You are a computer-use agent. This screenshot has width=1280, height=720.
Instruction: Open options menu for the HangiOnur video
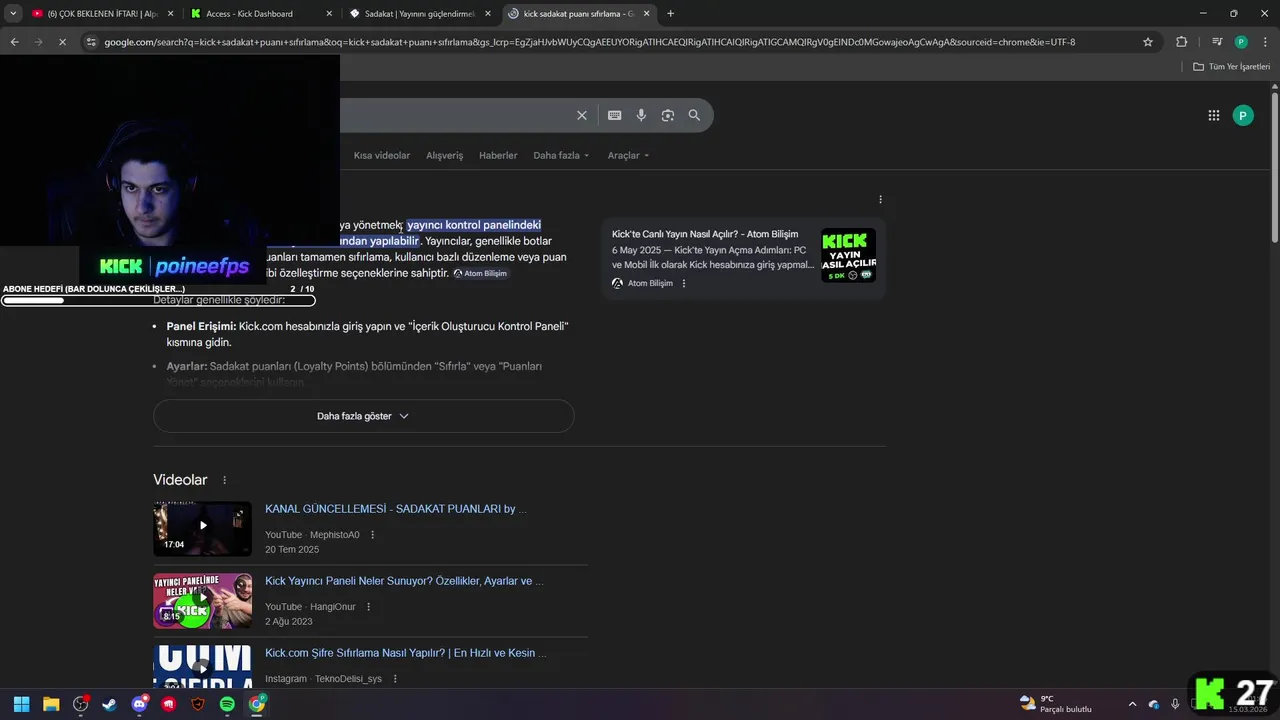click(368, 607)
